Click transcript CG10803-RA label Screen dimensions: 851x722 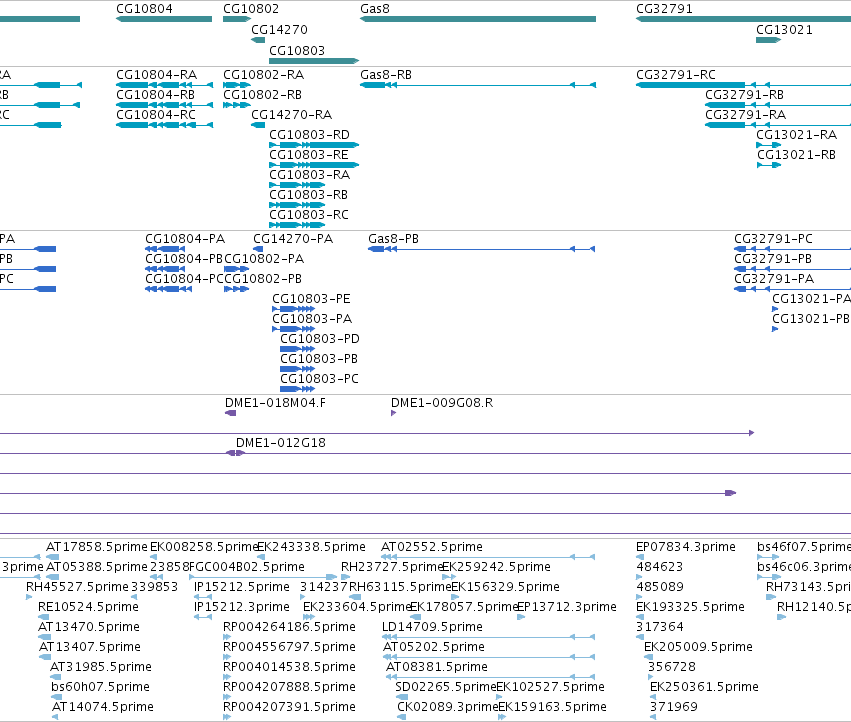(309, 175)
